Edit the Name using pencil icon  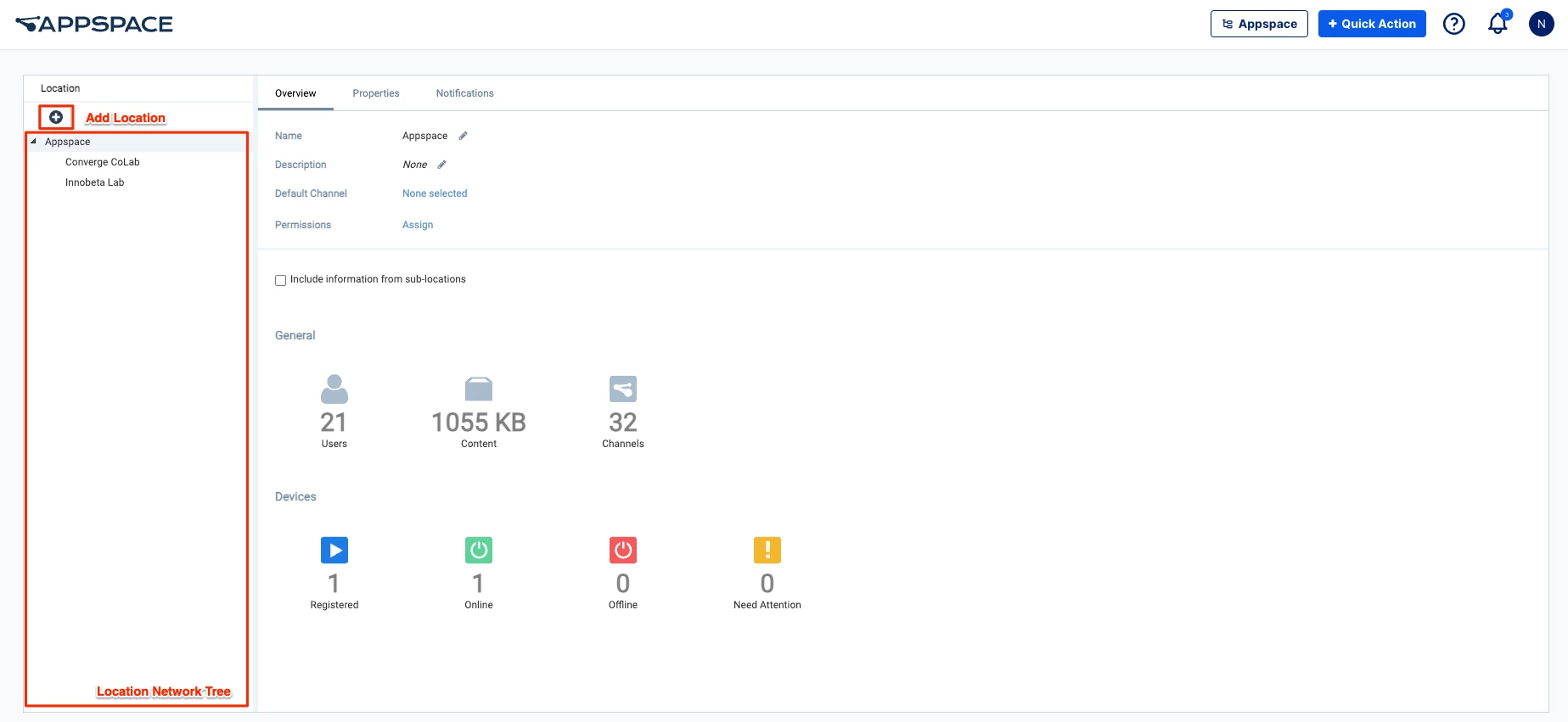pyautogui.click(x=463, y=136)
